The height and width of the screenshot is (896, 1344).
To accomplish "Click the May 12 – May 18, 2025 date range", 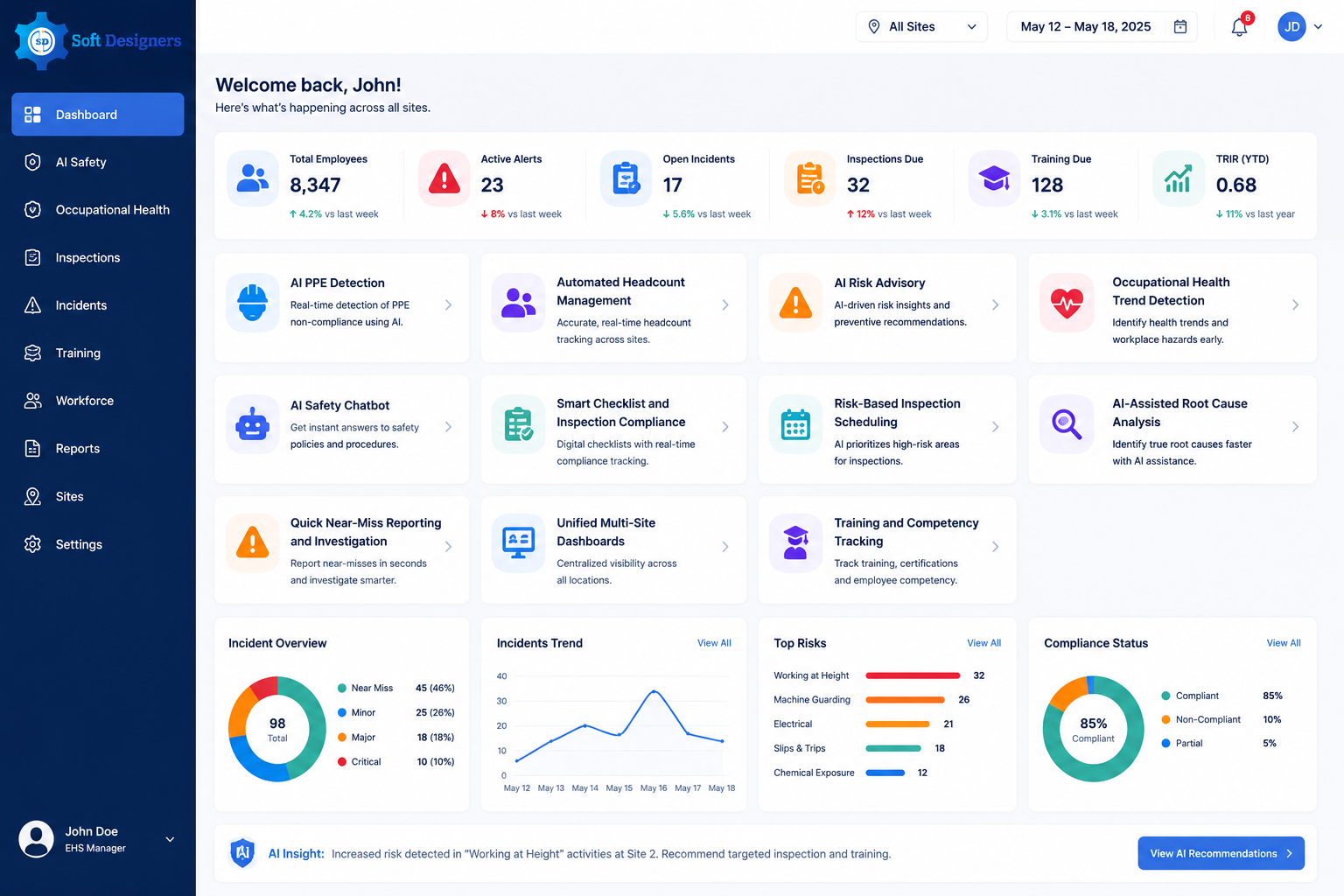I will [1102, 27].
